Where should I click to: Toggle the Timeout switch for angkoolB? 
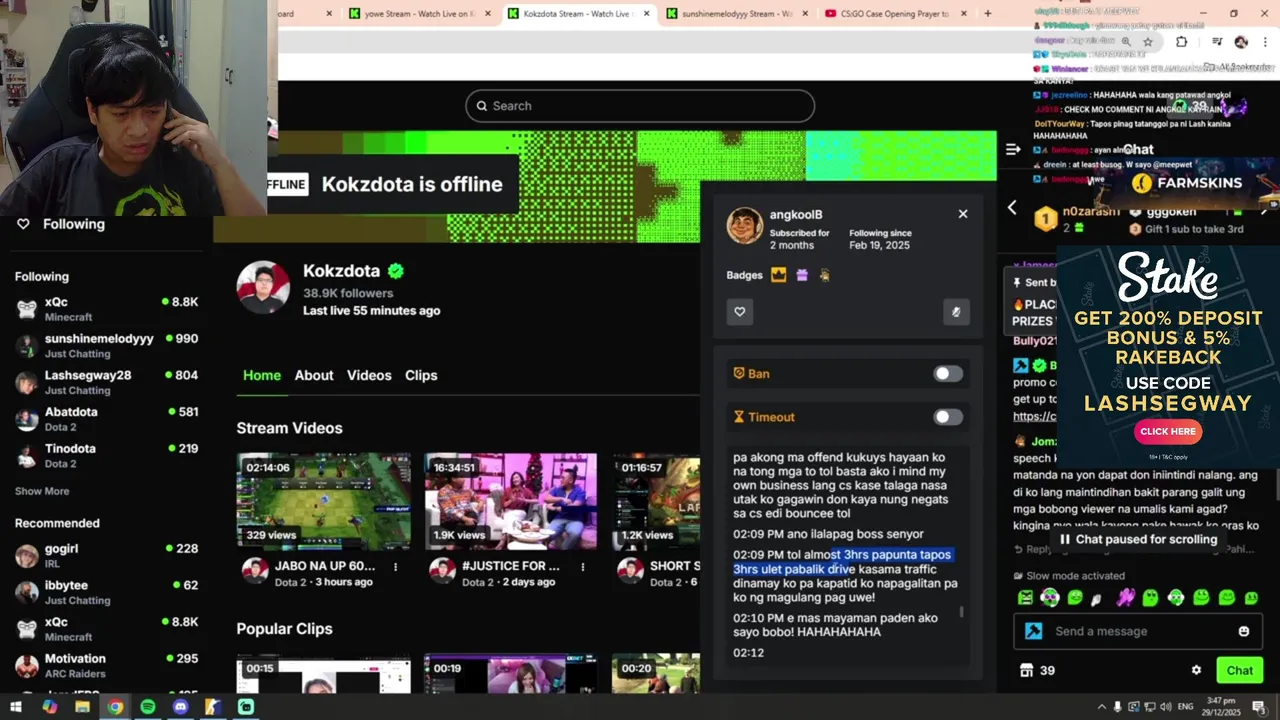pyautogui.click(x=948, y=417)
